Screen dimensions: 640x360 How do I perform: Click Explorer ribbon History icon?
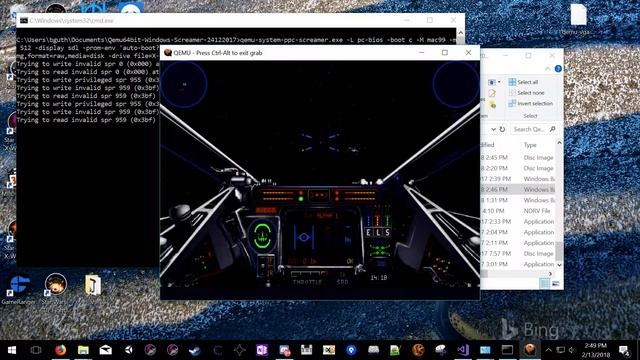(492, 104)
